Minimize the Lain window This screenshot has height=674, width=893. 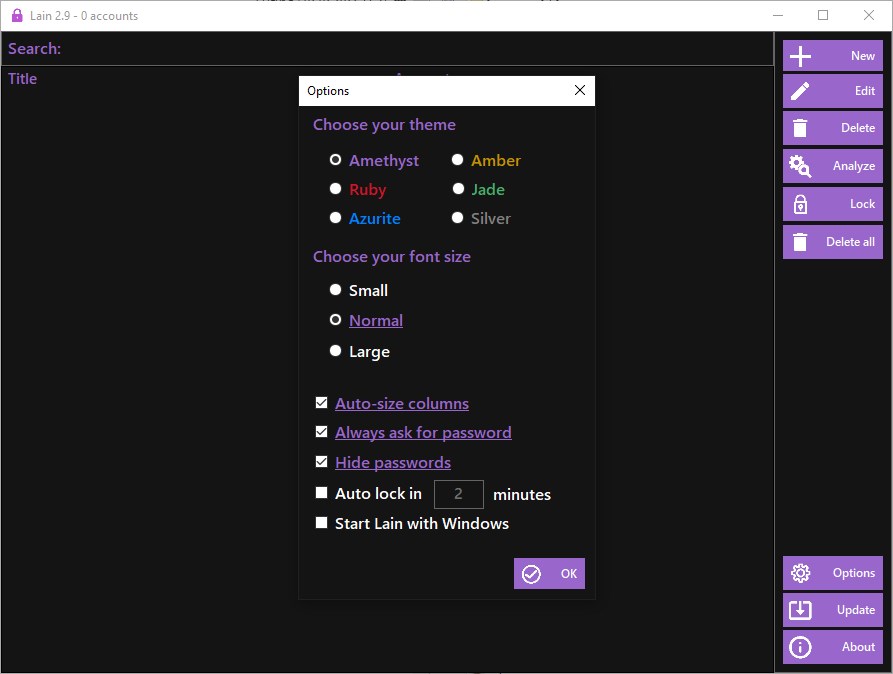[x=778, y=15]
